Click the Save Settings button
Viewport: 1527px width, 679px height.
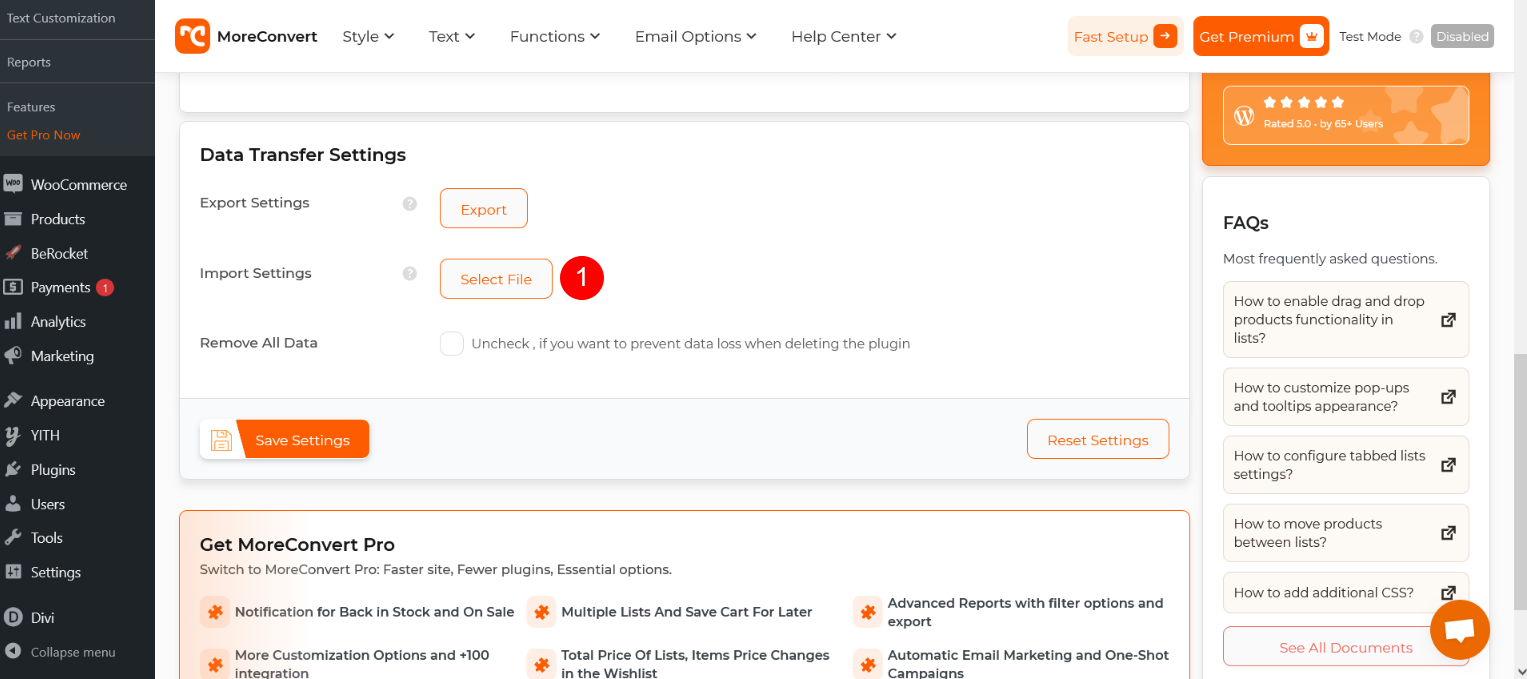click(x=285, y=440)
